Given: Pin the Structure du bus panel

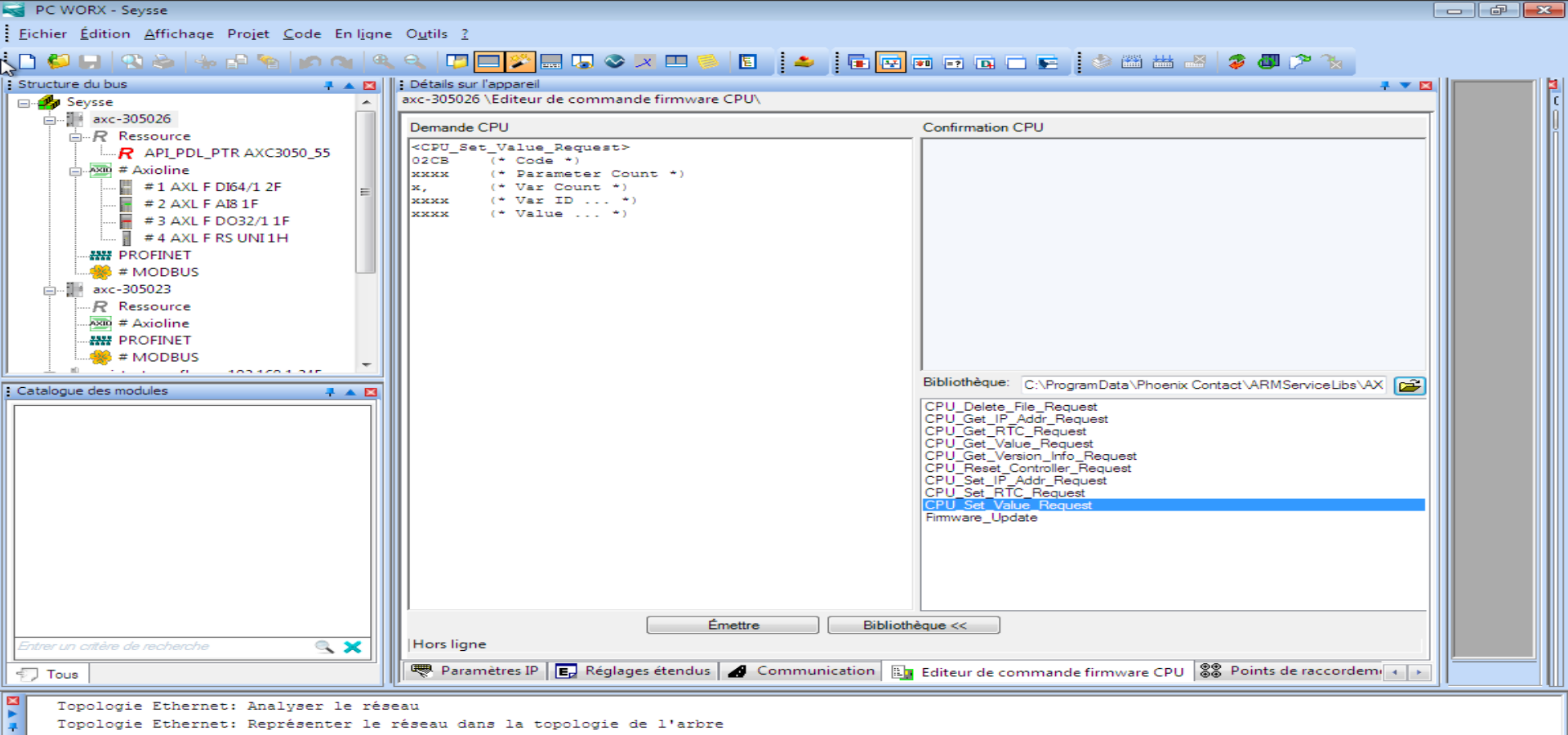Looking at the screenshot, I should coord(328,85).
